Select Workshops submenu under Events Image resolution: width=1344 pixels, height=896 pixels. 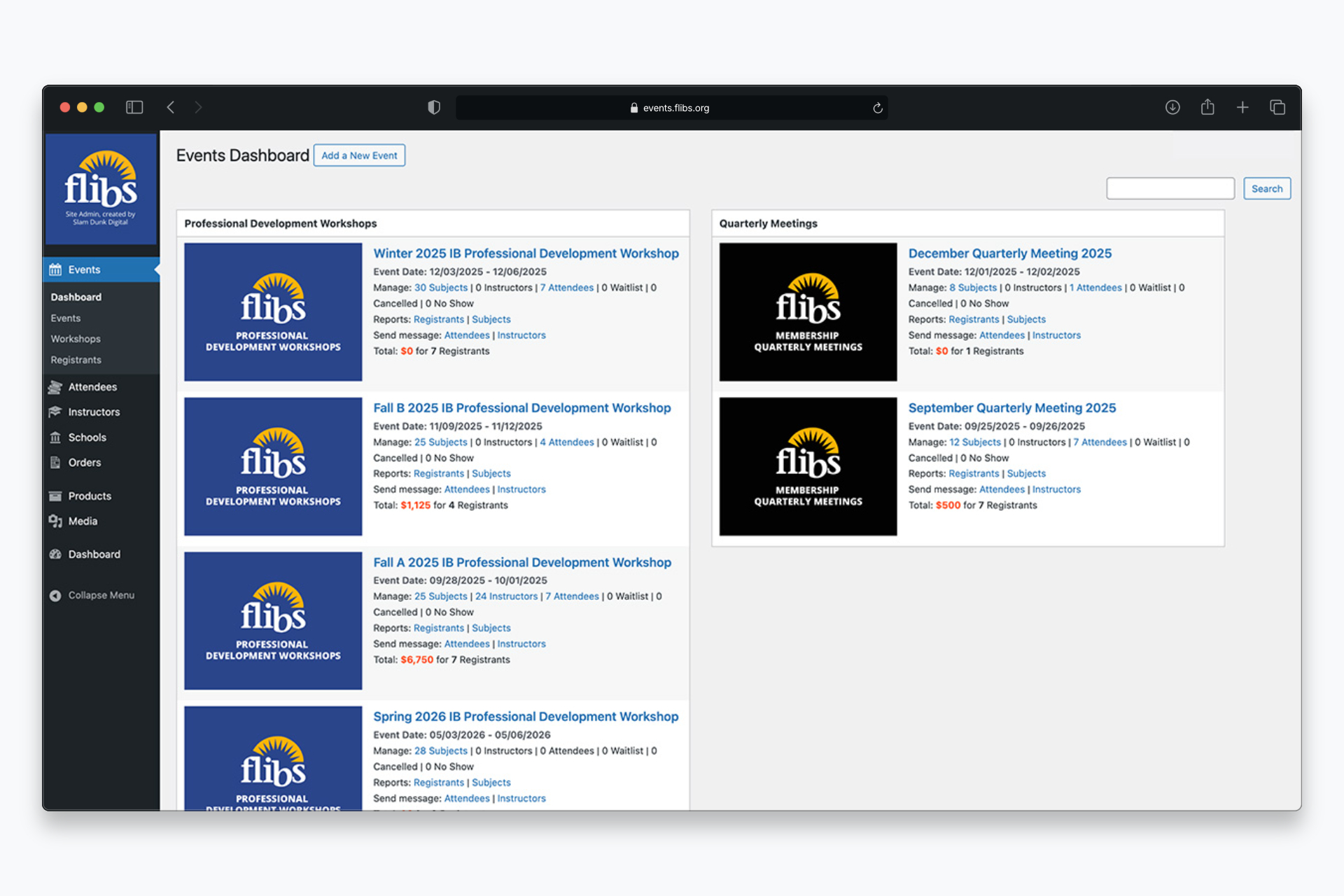[x=76, y=339]
